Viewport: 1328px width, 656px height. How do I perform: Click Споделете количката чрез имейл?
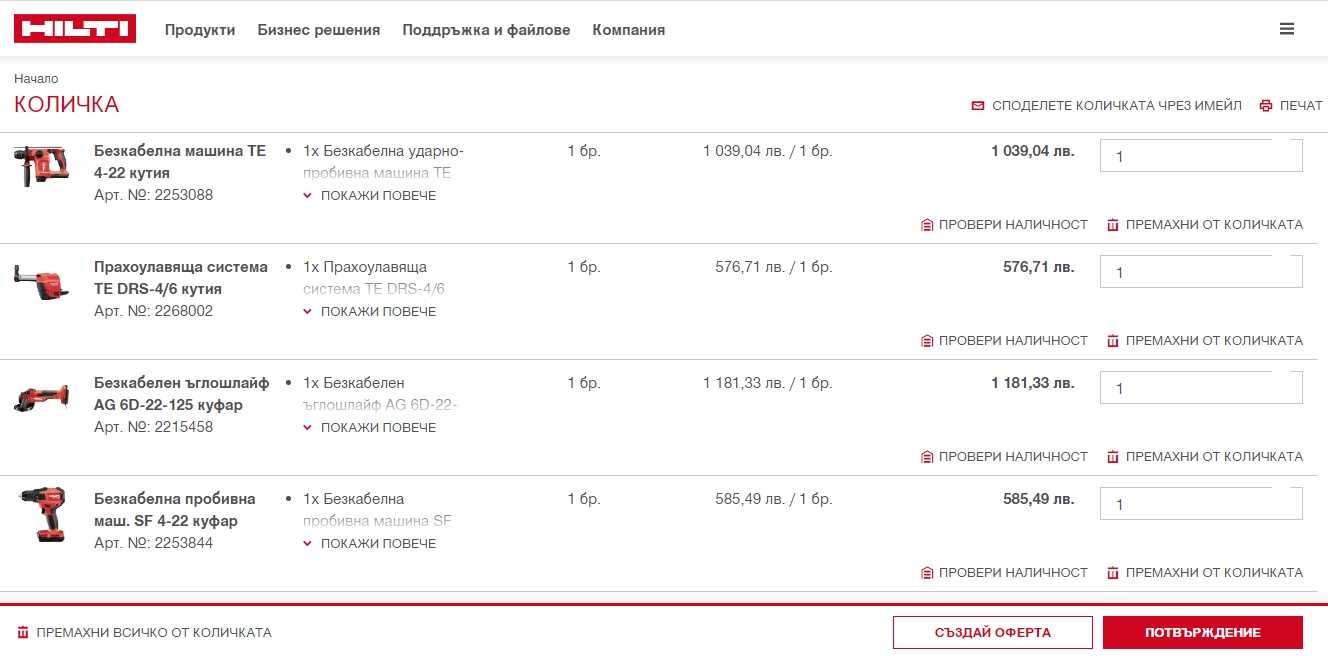1117,105
